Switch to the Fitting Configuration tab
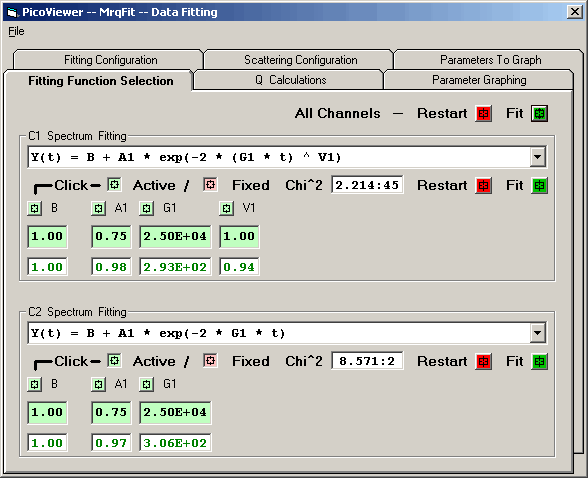The width and height of the screenshot is (588, 478). [x=108, y=60]
